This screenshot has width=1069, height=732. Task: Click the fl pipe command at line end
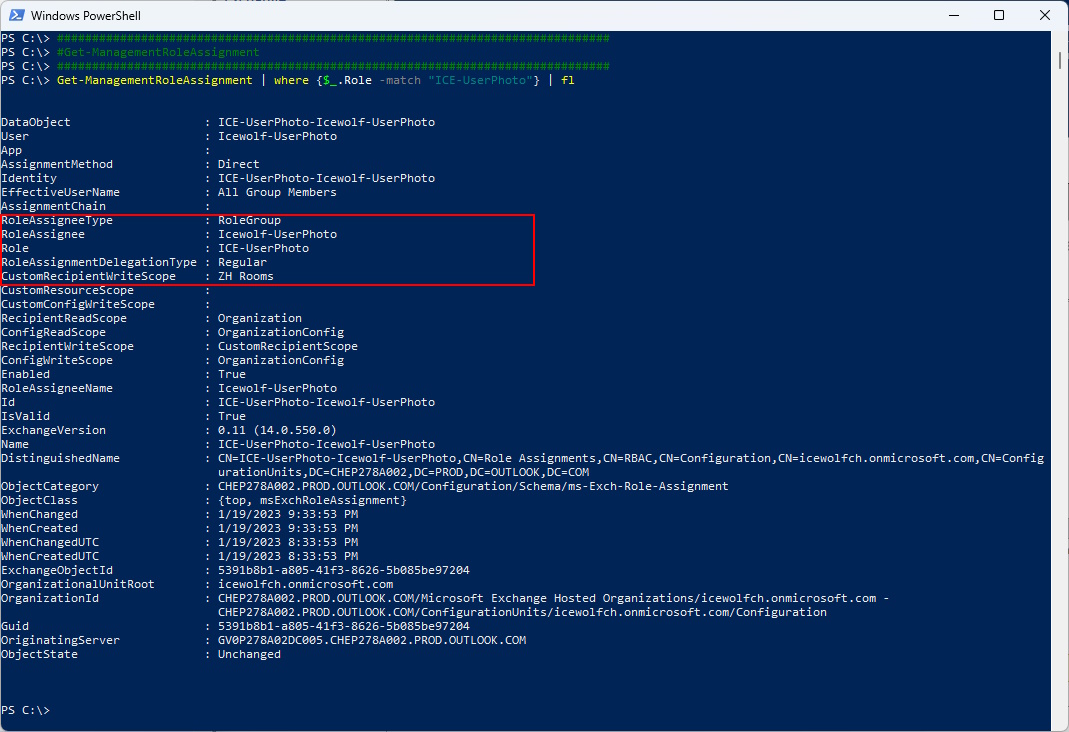(568, 80)
